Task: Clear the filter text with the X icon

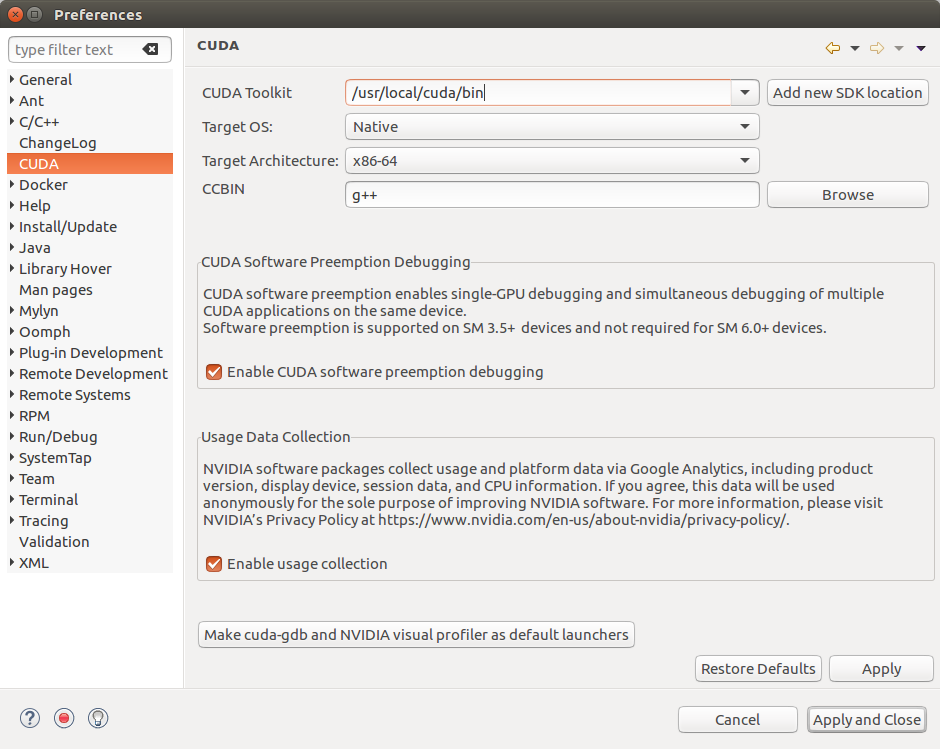Action: coord(151,50)
